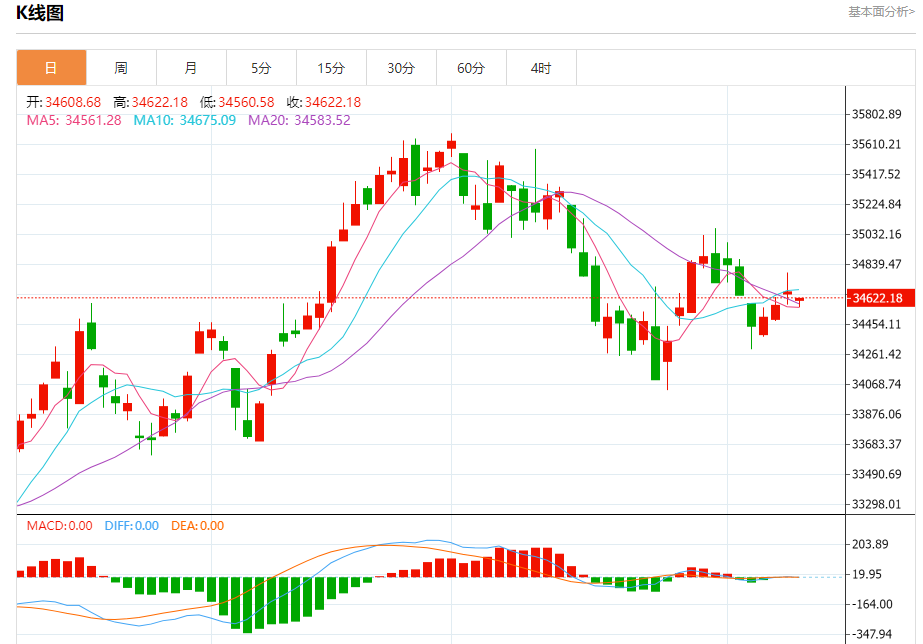Click the -164.00 MACD axis label

pos(872,605)
